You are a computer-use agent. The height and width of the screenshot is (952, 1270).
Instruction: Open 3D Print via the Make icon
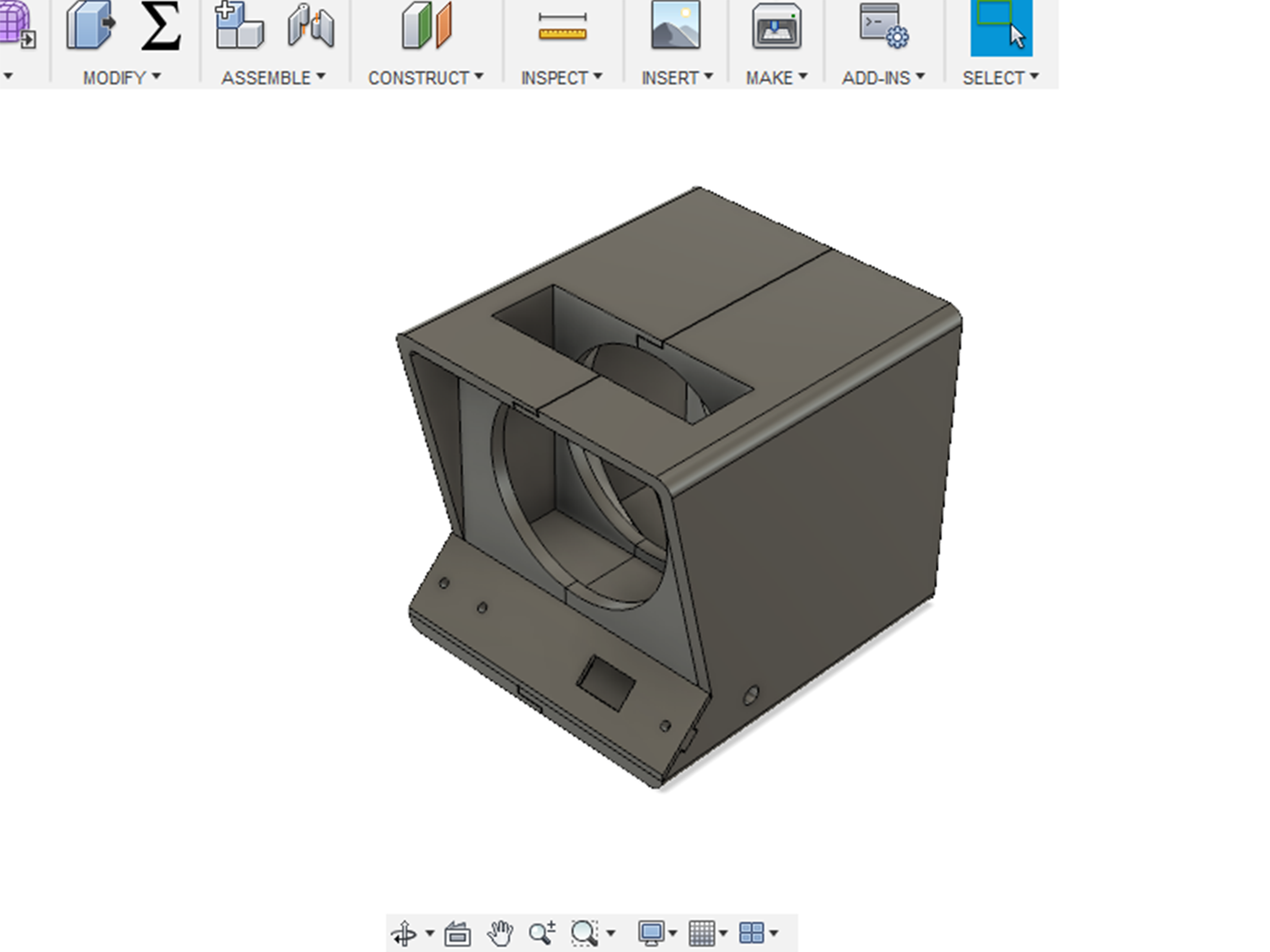[775, 28]
